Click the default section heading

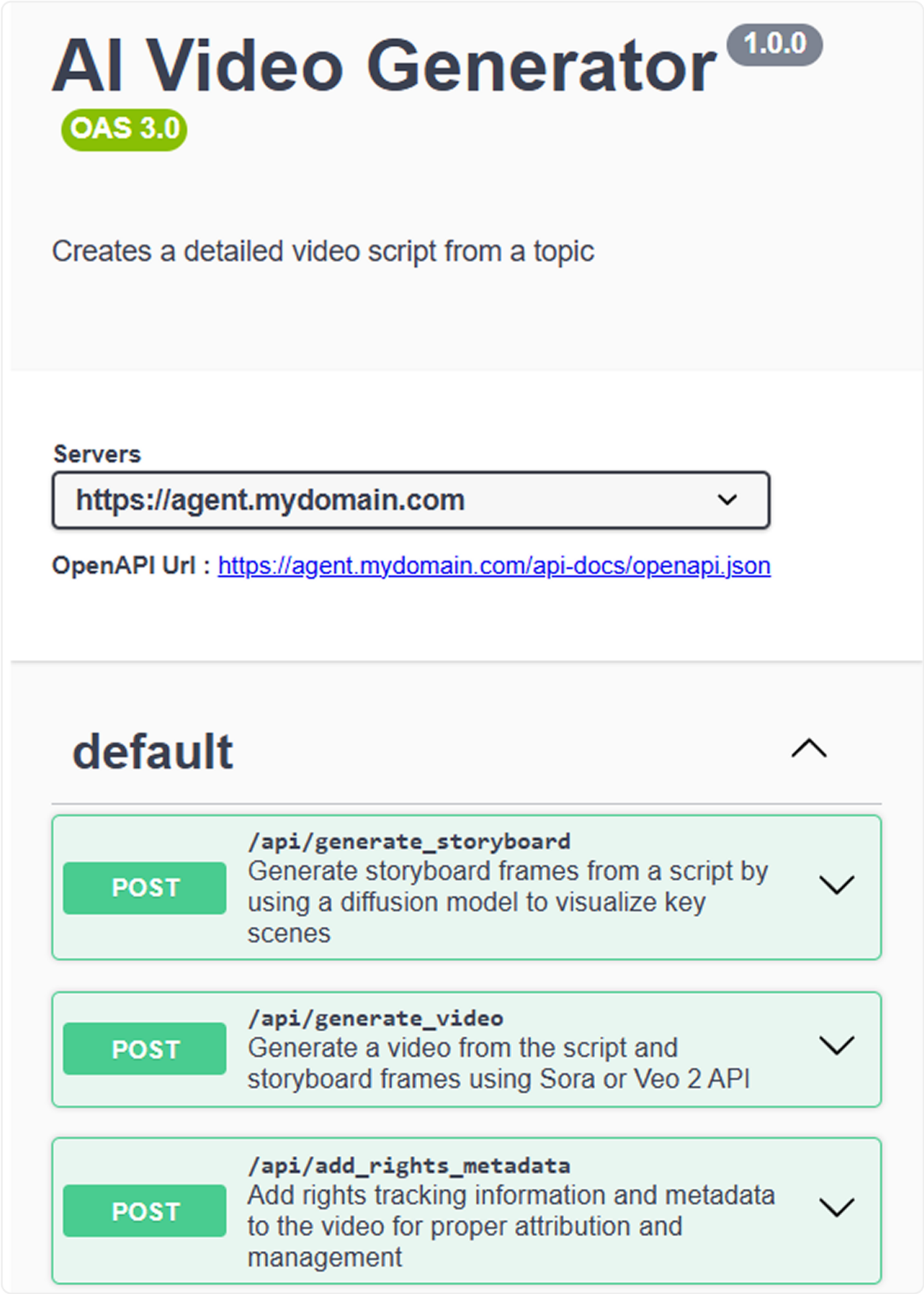pos(153,751)
